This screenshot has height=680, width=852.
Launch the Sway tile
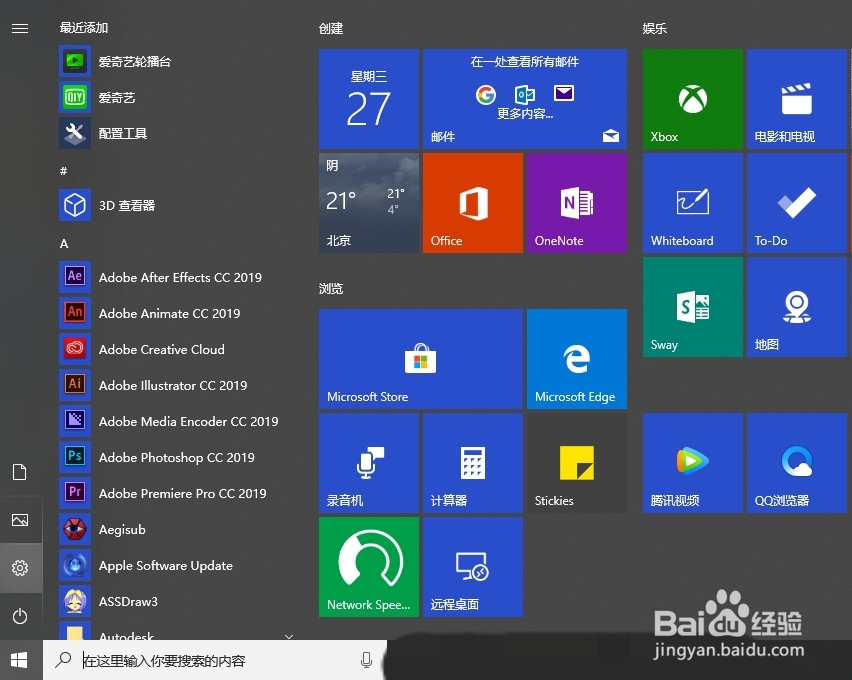click(692, 307)
